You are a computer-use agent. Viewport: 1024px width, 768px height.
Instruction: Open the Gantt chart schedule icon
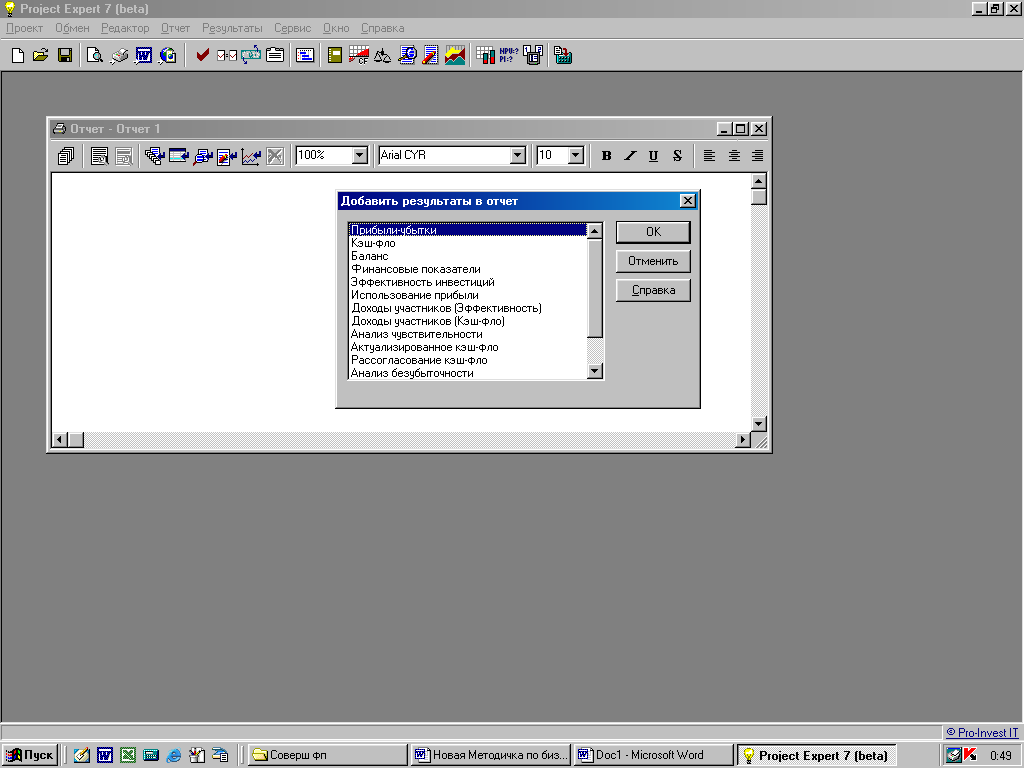point(305,56)
